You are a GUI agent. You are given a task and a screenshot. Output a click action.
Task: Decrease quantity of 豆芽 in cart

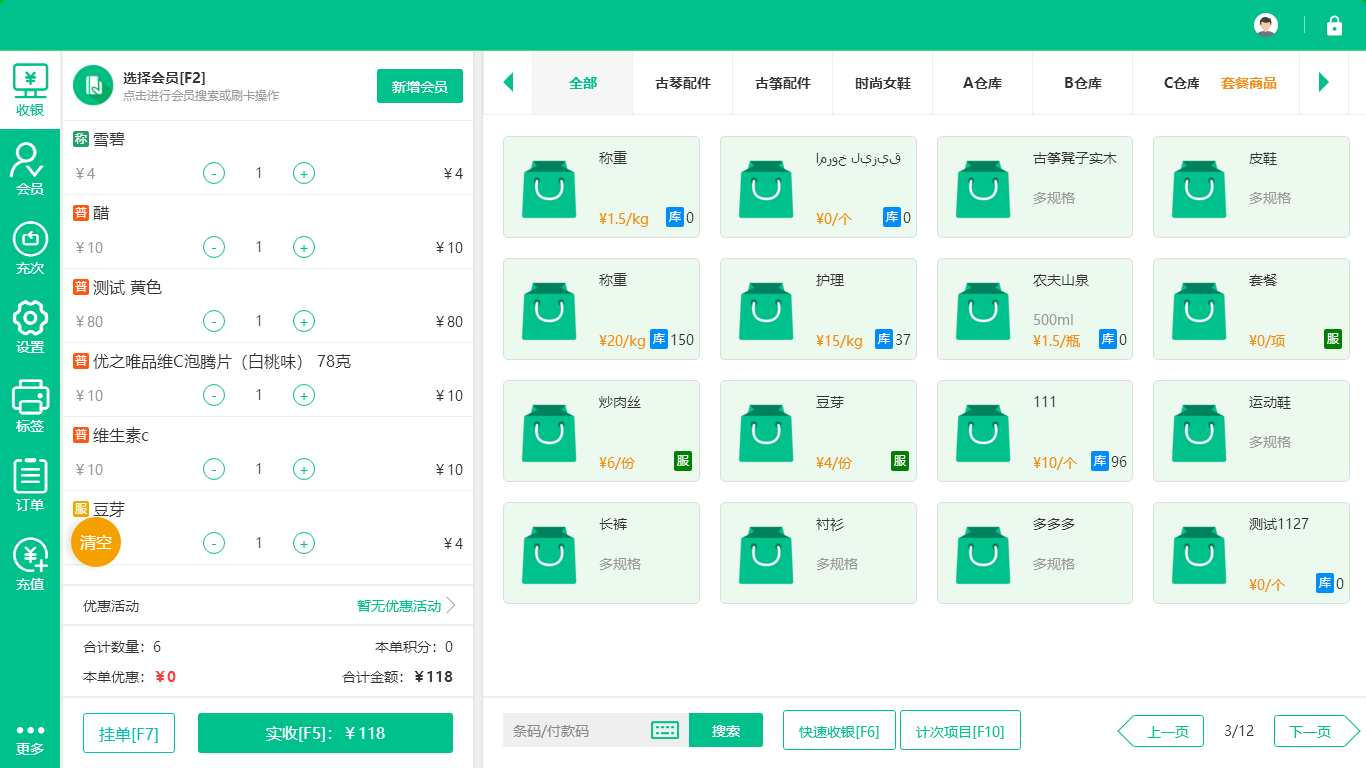pyautogui.click(x=214, y=543)
